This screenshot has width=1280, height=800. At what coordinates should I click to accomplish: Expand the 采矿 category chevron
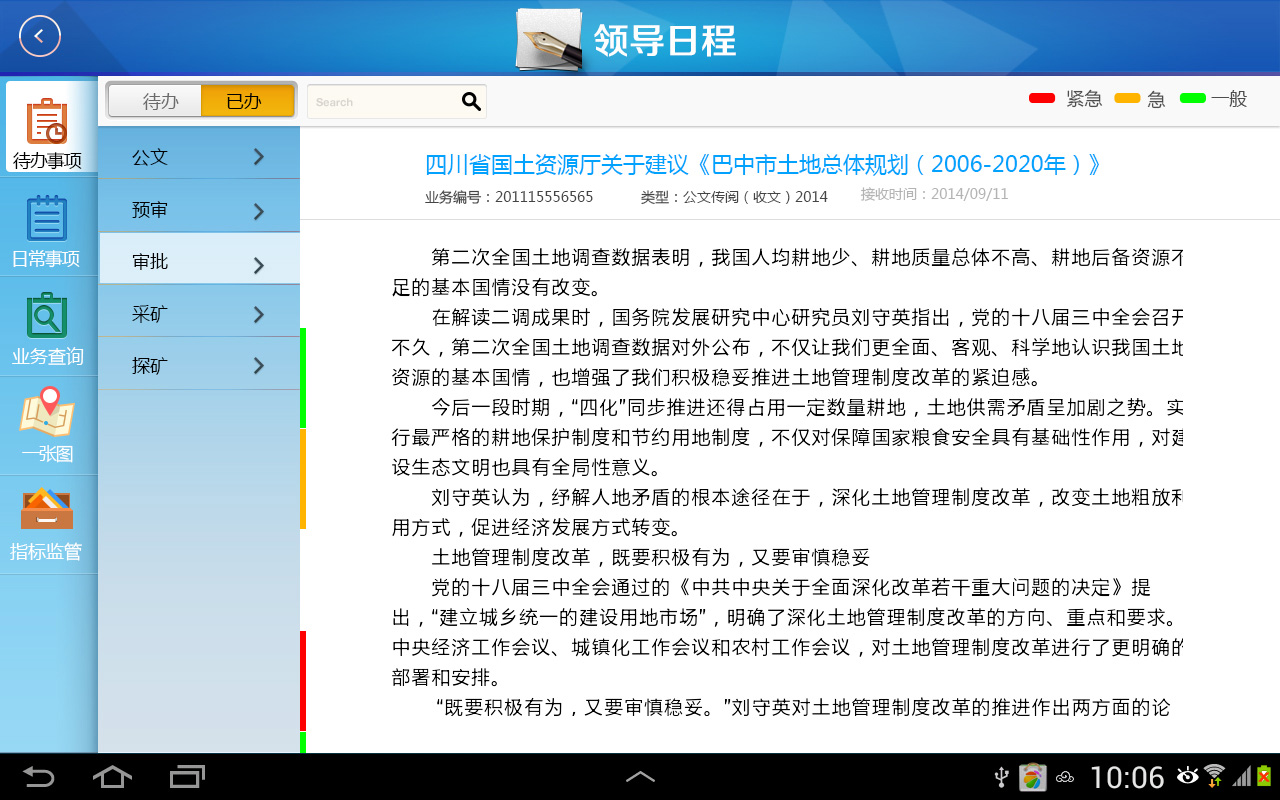[x=259, y=315]
